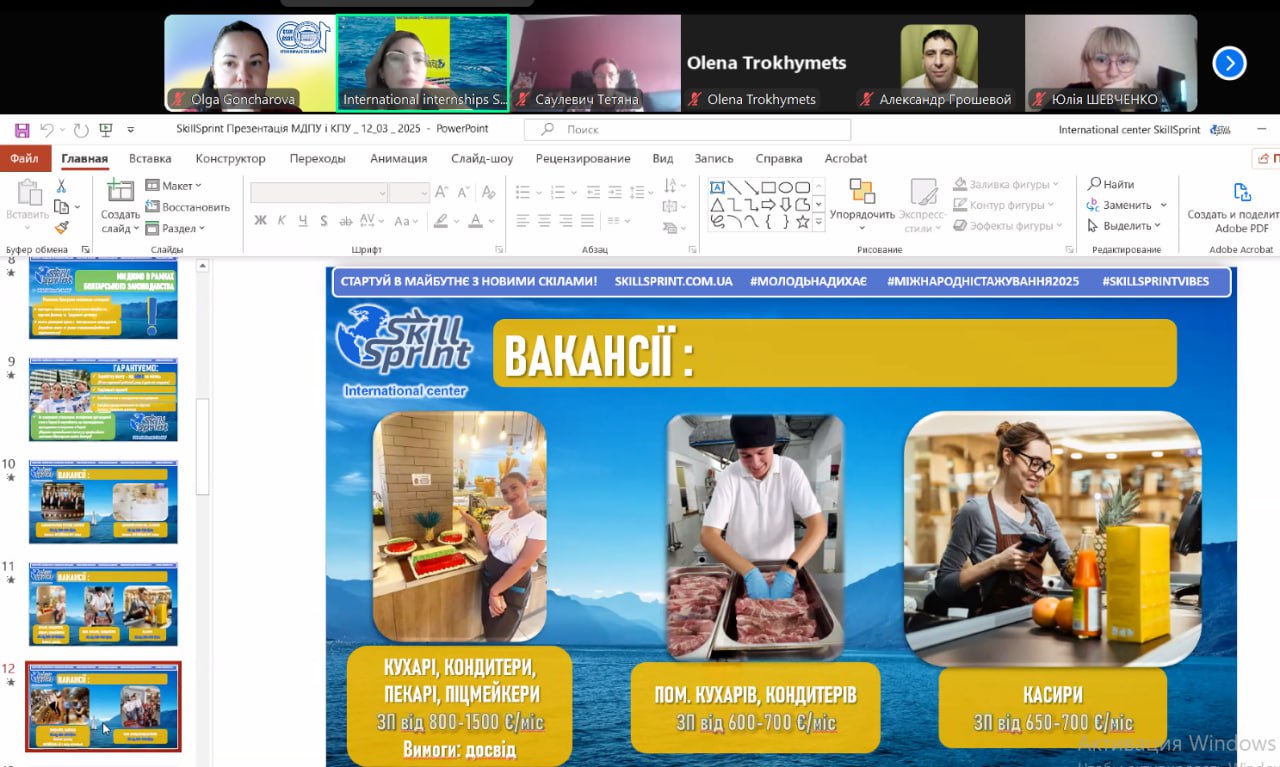This screenshot has width=1280, height=767.
Task: Pick the star shape in shapes gallery
Action: coord(802,222)
